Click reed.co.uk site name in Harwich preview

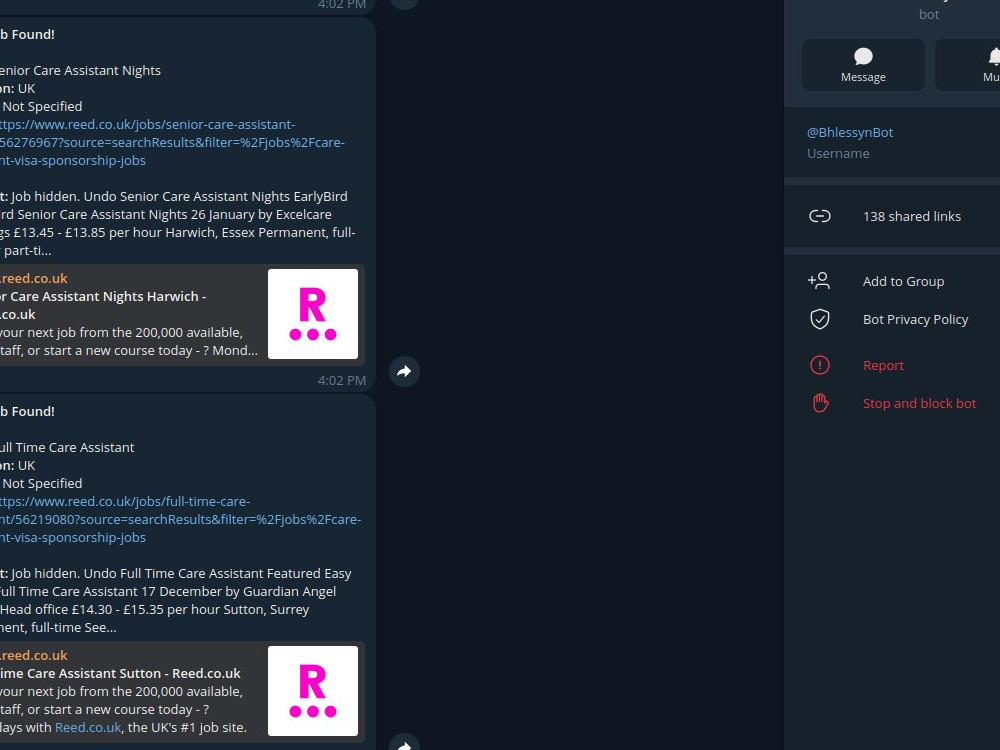point(34,278)
